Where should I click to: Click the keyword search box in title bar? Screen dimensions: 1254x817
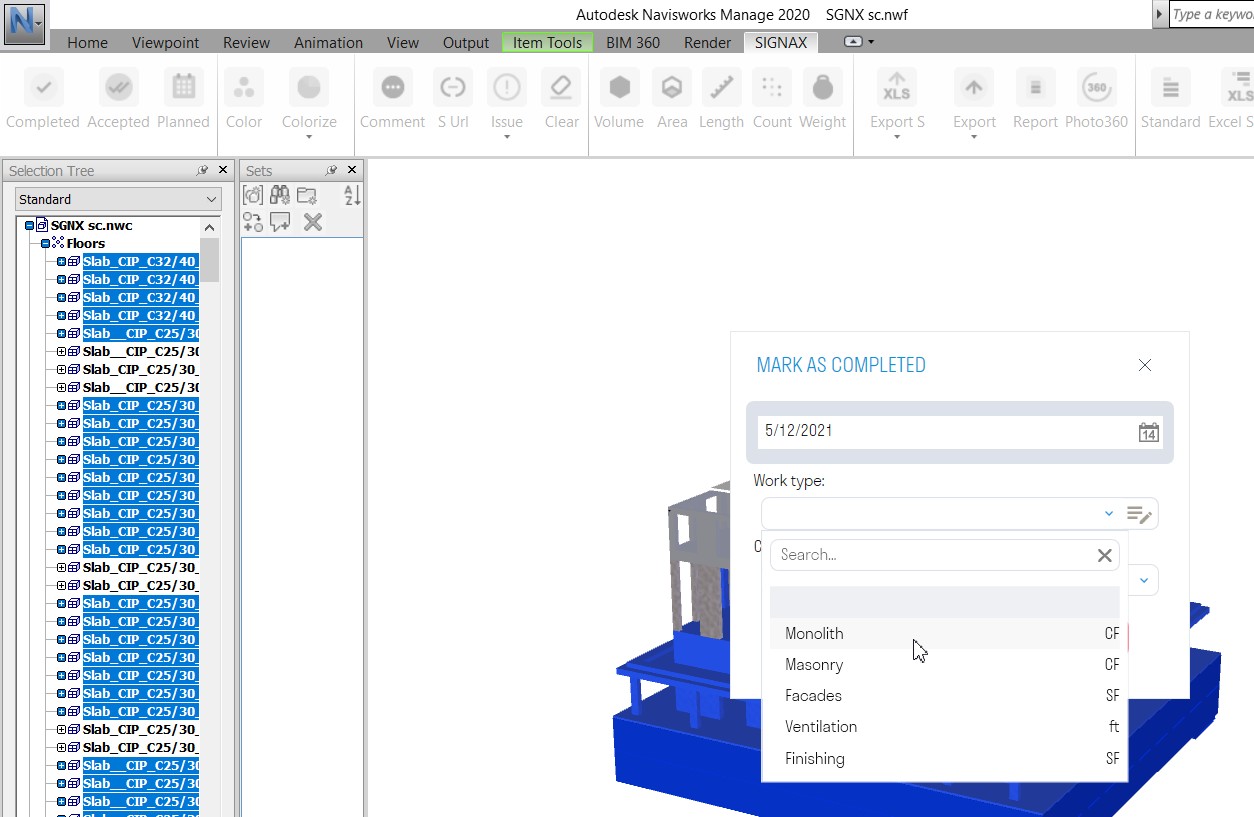pos(1211,14)
